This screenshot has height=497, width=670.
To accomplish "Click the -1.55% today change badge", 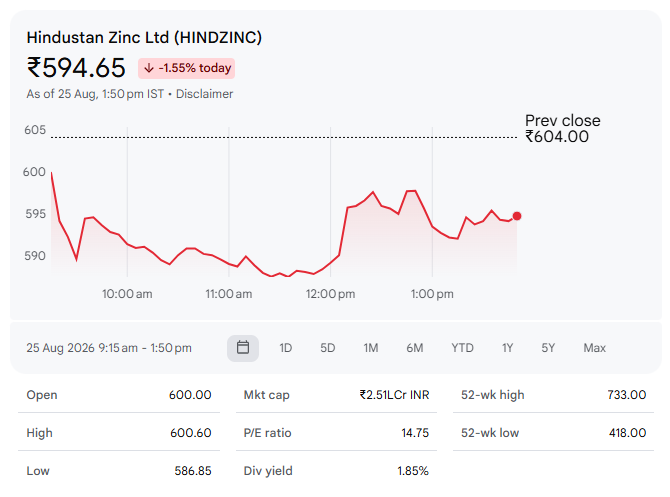I will 186,68.
